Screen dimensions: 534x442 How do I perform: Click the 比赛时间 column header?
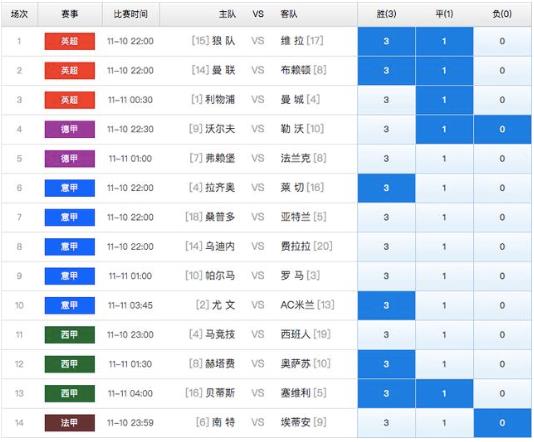pyautogui.click(x=130, y=14)
